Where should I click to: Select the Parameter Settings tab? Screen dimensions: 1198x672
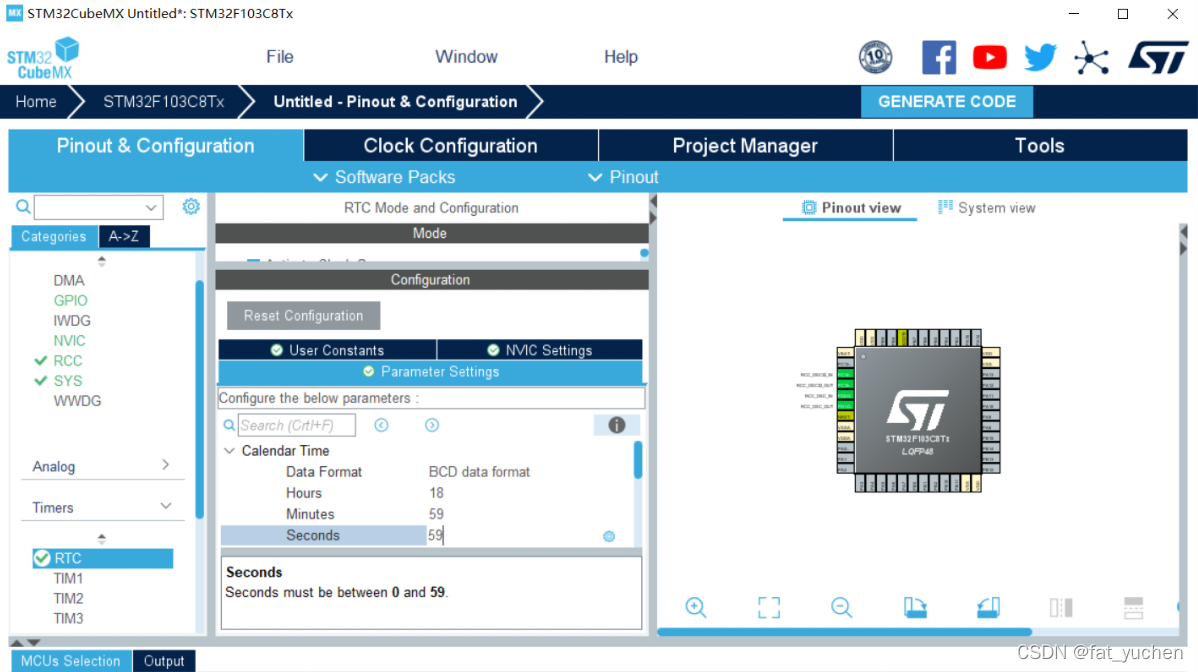431,371
